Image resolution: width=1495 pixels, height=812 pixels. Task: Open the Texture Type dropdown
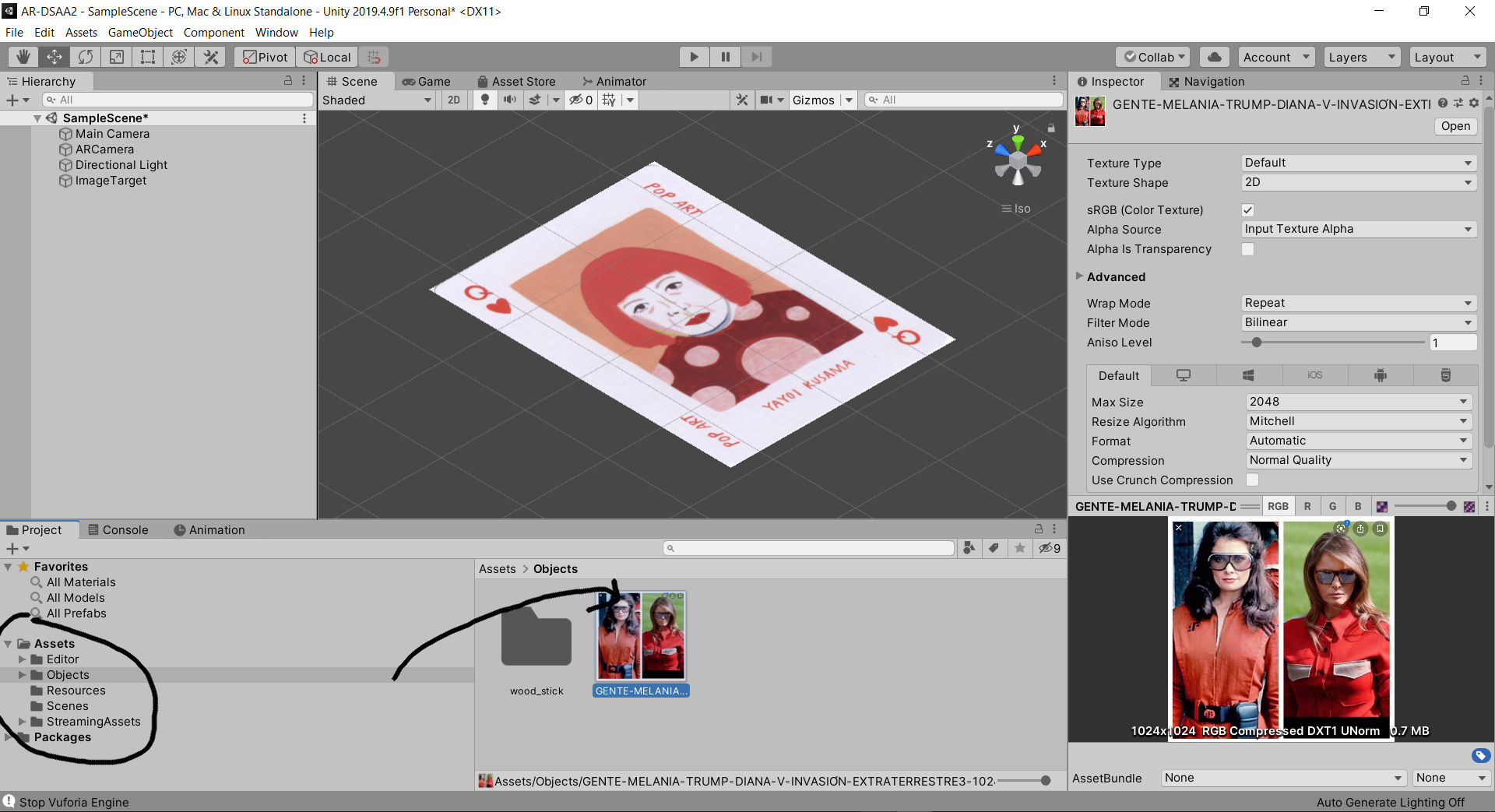[1358, 163]
